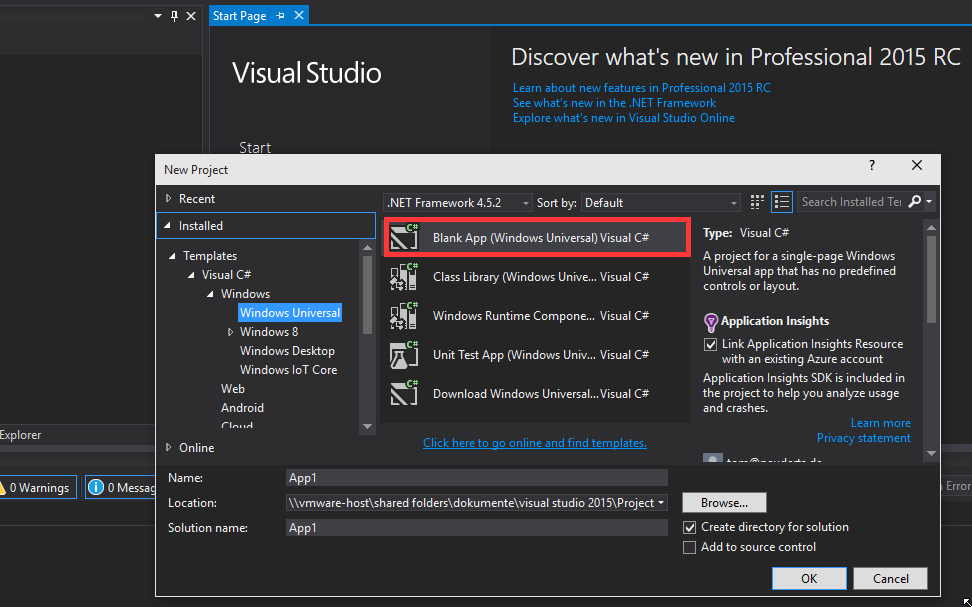The width and height of the screenshot is (972, 607).
Task: Select Web in the template tree
Action: (x=232, y=389)
